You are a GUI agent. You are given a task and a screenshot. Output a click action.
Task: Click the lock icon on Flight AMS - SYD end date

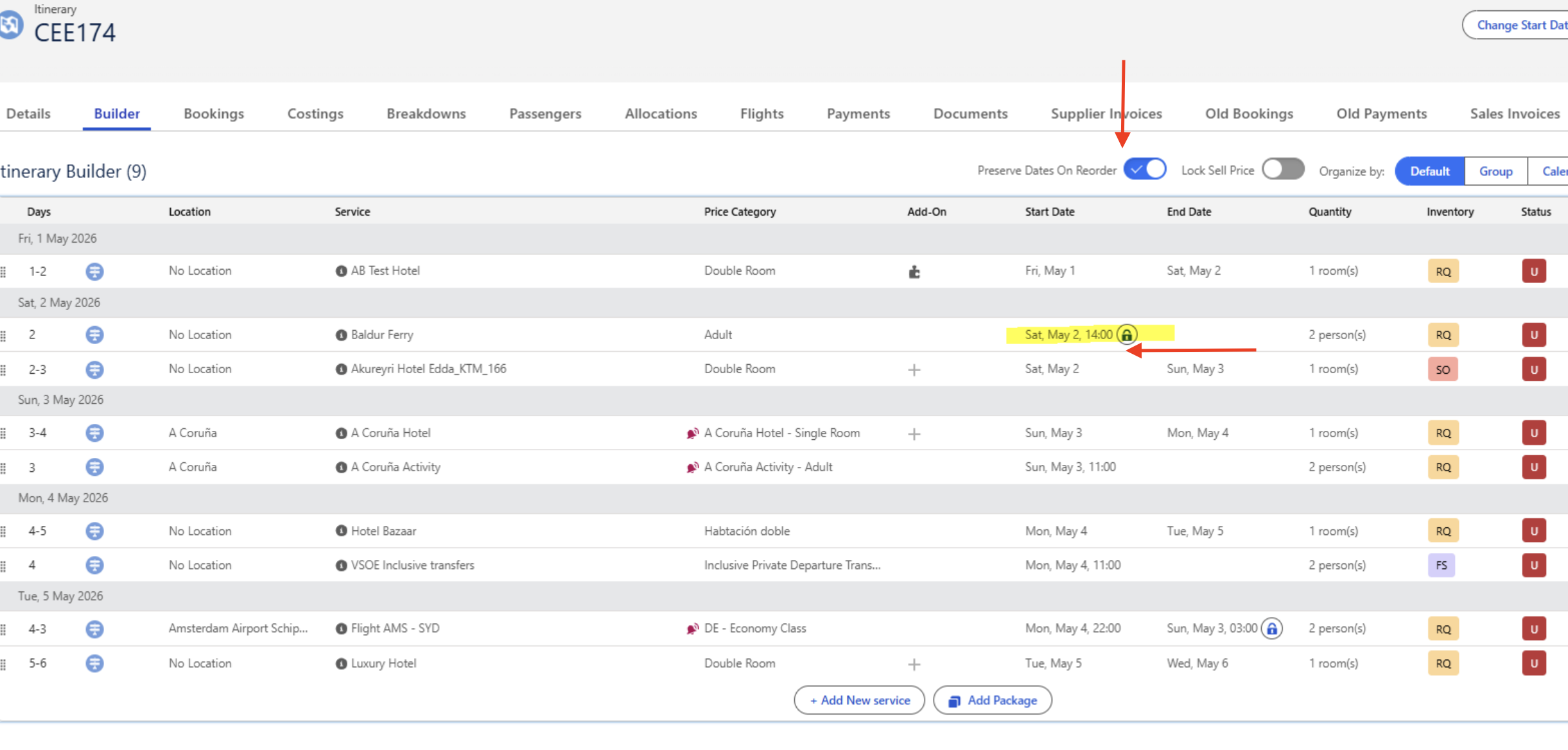pyautogui.click(x=1271, y=629)
